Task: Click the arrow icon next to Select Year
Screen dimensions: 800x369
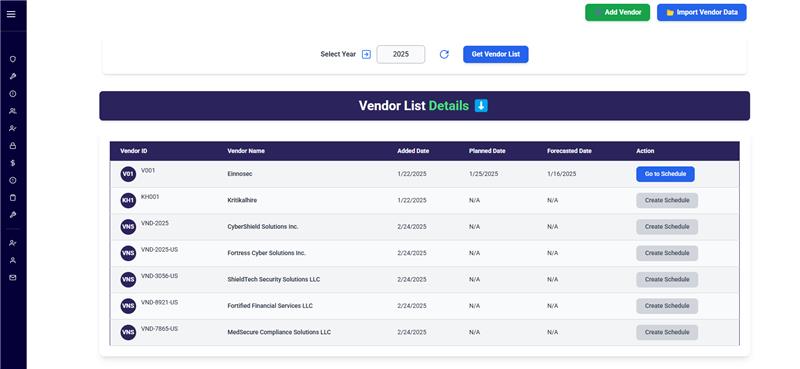Action: coord(366,55)
